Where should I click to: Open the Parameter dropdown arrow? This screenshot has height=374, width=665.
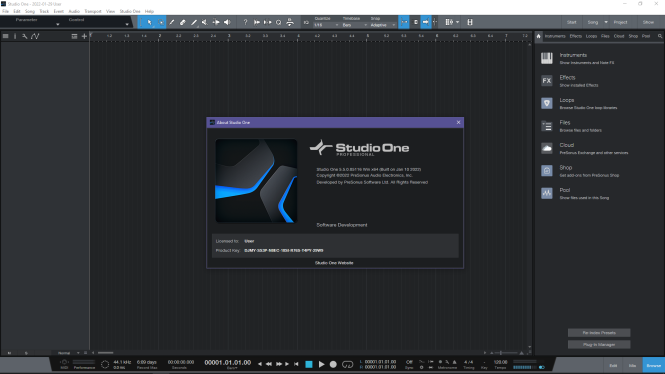pos(58,25)
